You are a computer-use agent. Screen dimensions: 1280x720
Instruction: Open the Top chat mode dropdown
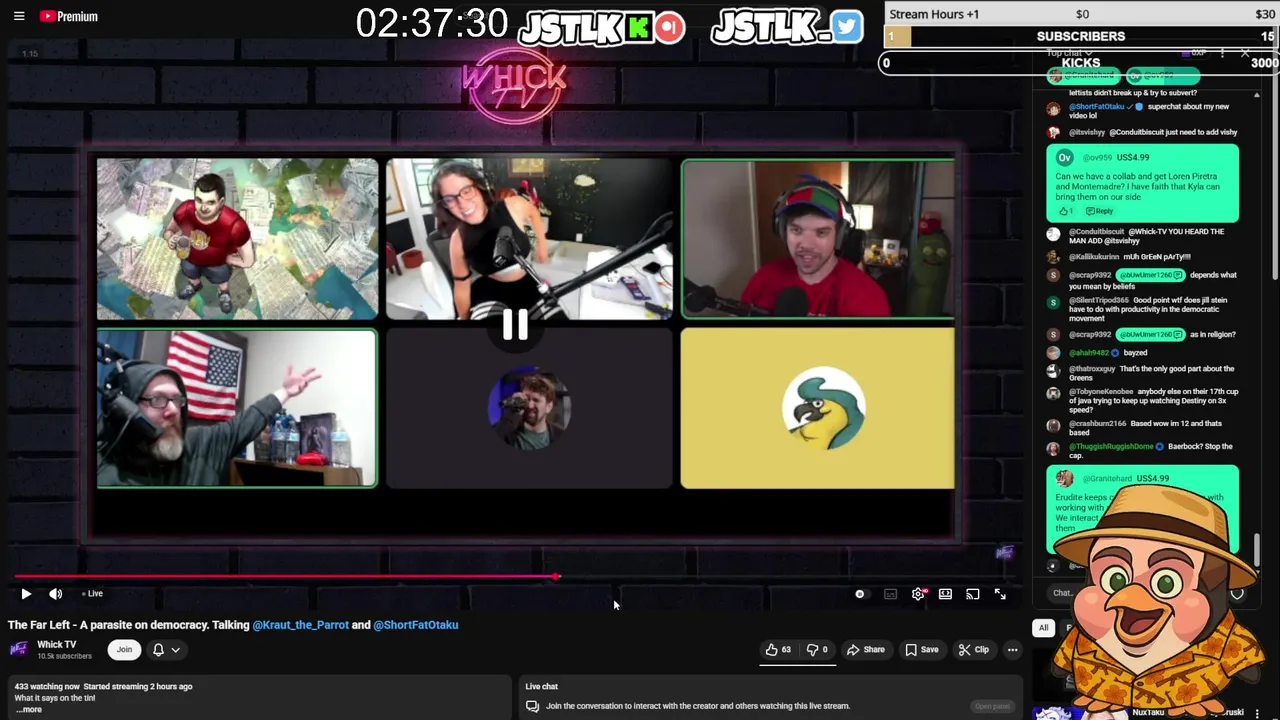tap(1069, 52)
